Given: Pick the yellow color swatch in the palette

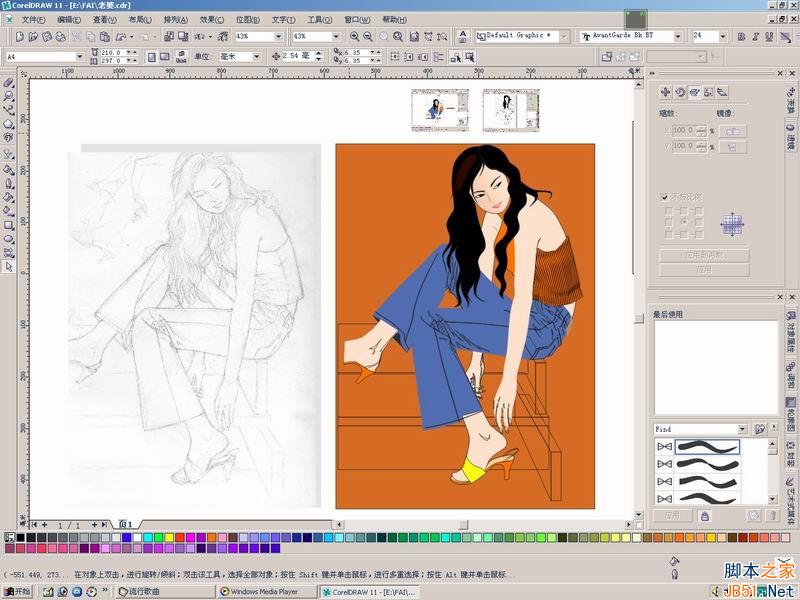Looking at the screenshot, I should (169, 537).
